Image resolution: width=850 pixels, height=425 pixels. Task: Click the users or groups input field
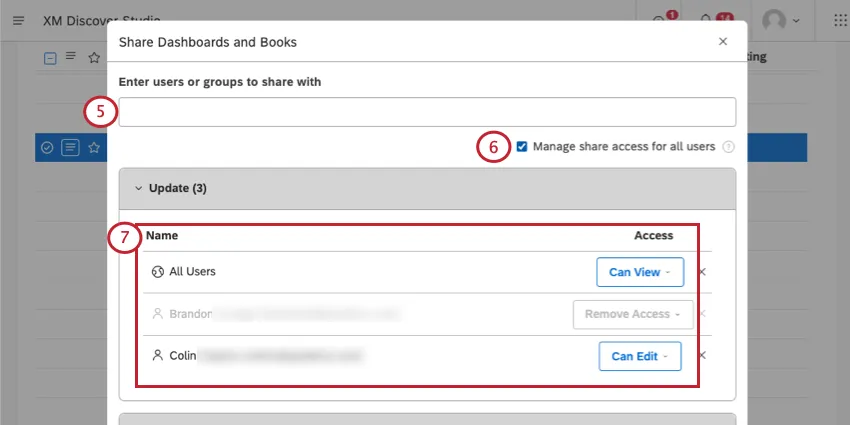[x=427, y=112]
